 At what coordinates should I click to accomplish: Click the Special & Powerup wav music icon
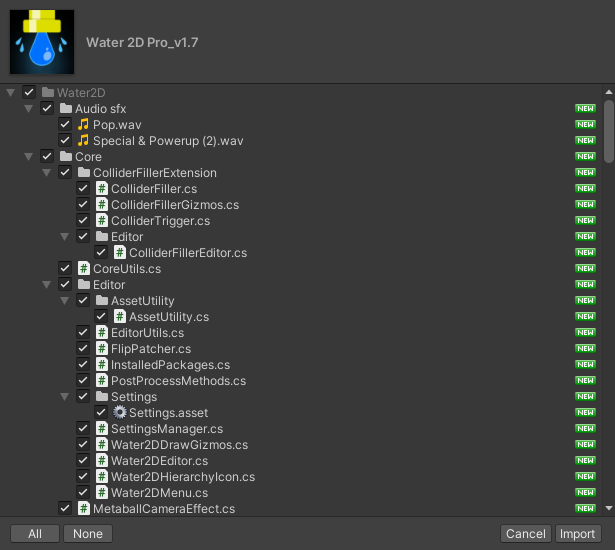pyautogui.click(x=83, y=140)
